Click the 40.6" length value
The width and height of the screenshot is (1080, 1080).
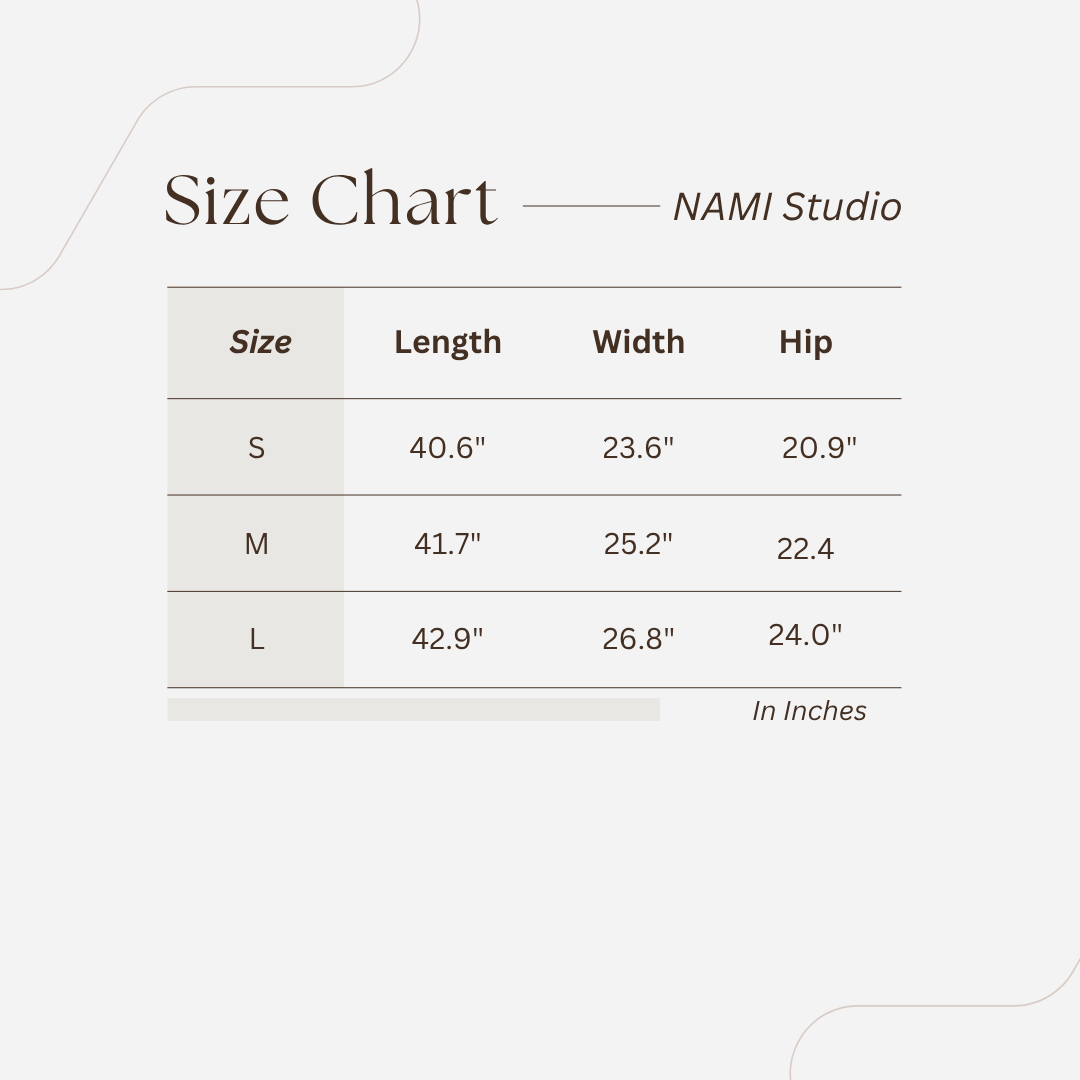pos(447,447)
